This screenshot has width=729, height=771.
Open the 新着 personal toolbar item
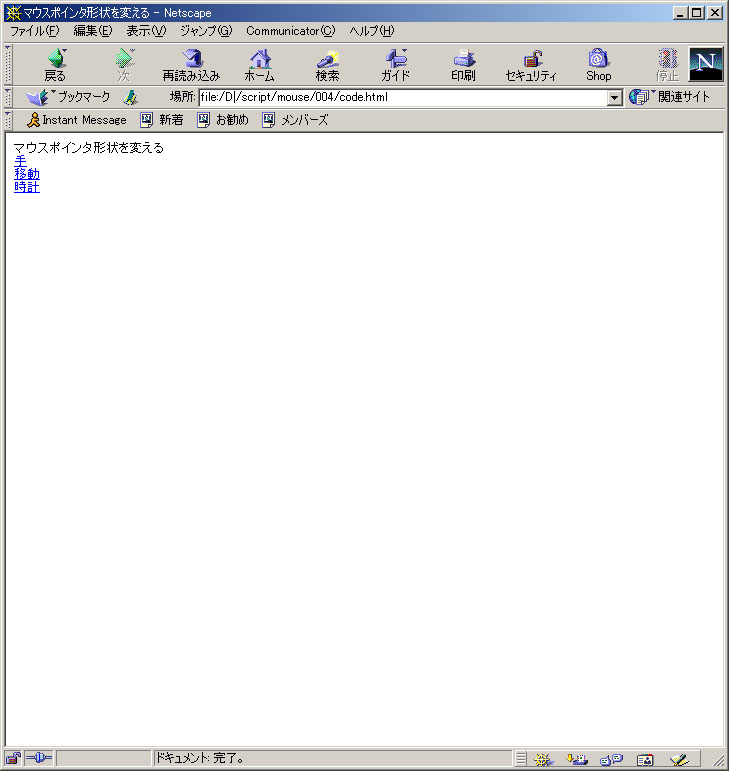[x=161, y=120]
